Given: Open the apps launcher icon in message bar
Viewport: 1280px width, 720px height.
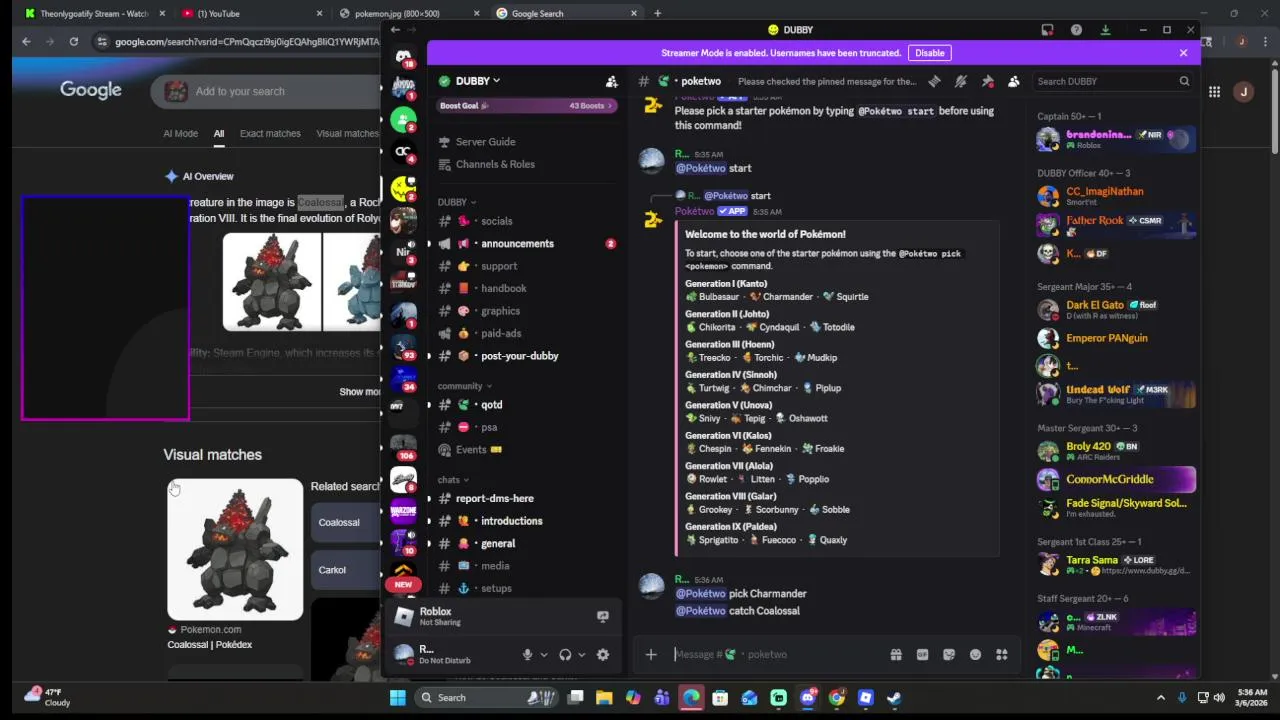Looking at the screenshot, I should pyautogui.click(x=1002, y=654).
